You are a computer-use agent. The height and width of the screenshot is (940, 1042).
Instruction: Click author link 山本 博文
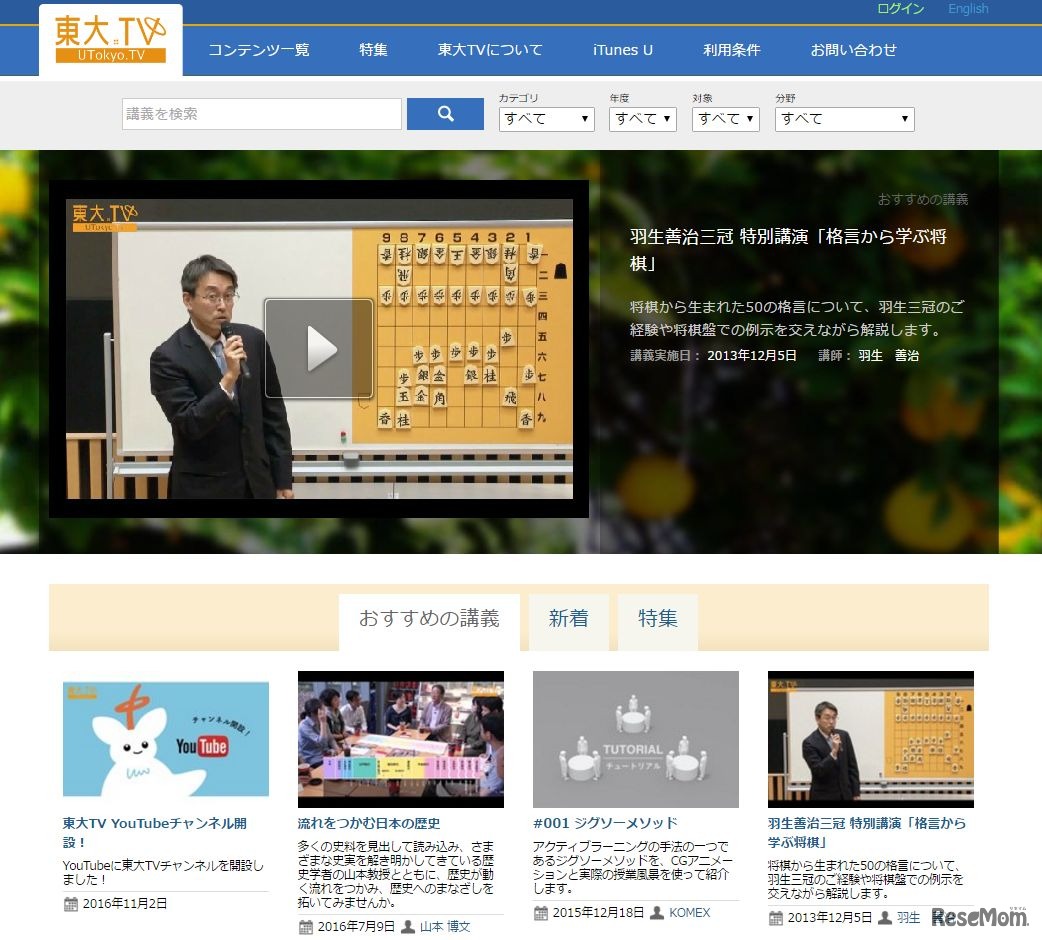point(445,927)
